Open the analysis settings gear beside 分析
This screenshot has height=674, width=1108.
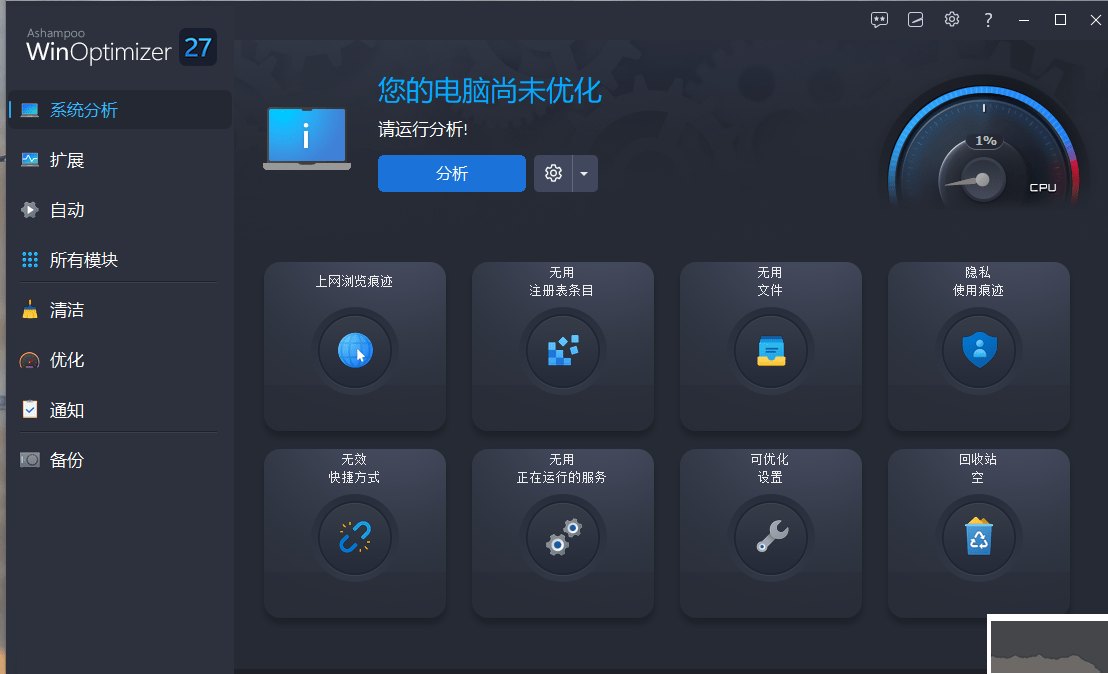point(554,173)
